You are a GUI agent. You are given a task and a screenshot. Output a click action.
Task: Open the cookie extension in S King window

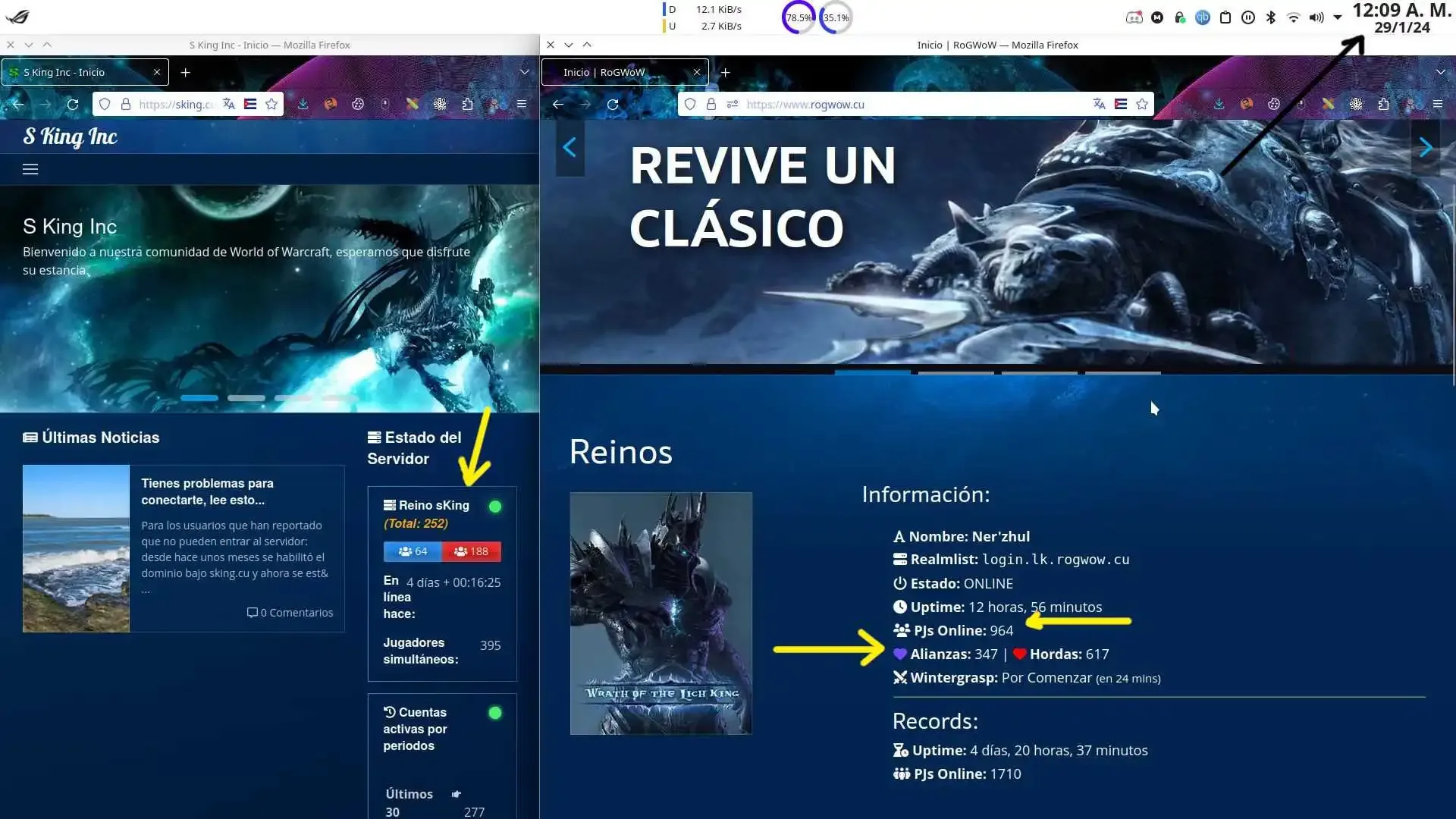click(358, 105)
